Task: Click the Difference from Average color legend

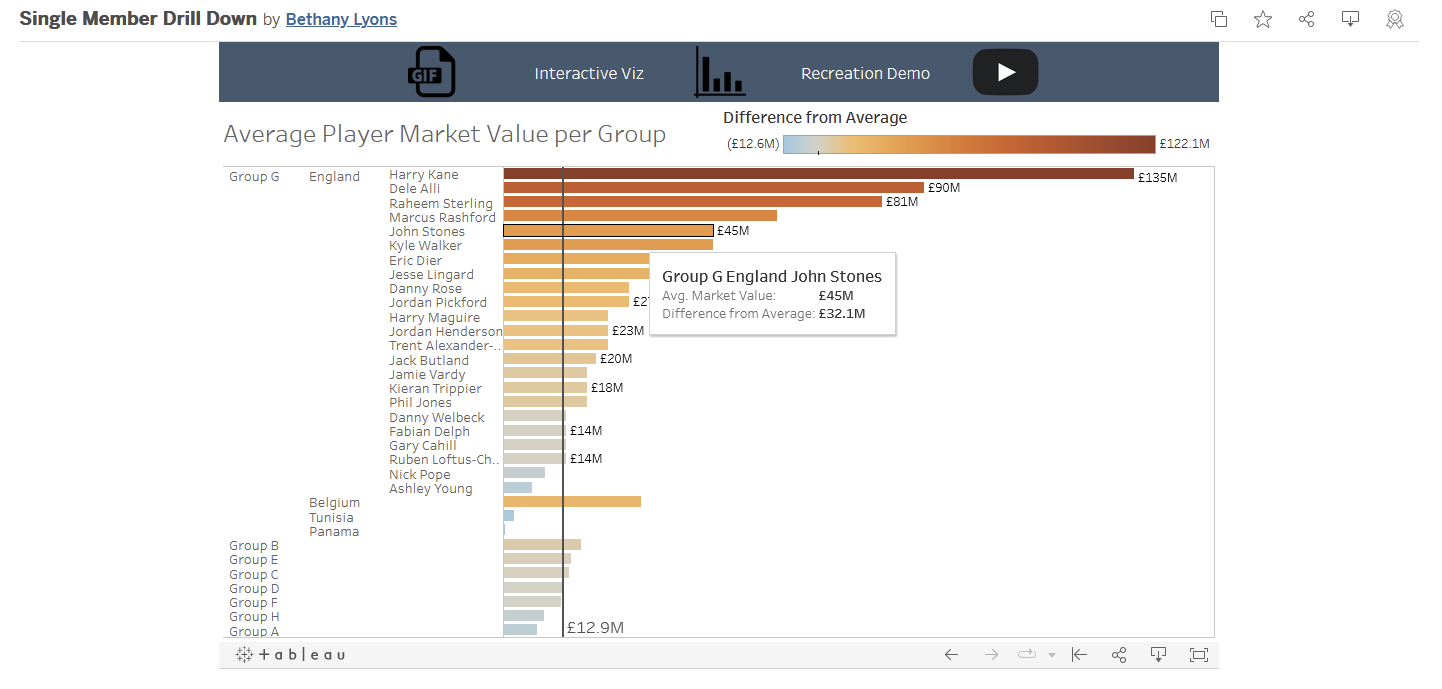Action: pyautogui.click(x=968, y=144)
